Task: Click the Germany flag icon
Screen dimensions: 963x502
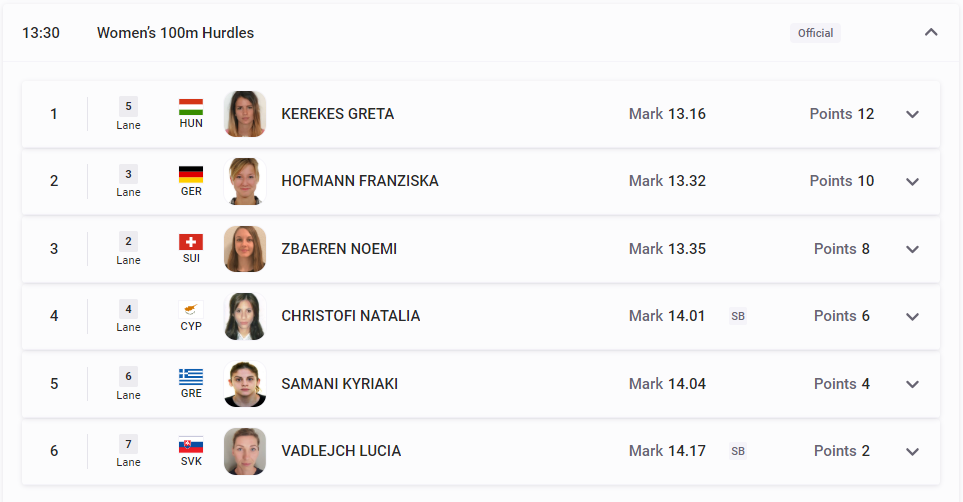Action: pyautogui.click(x=191, y=175)
